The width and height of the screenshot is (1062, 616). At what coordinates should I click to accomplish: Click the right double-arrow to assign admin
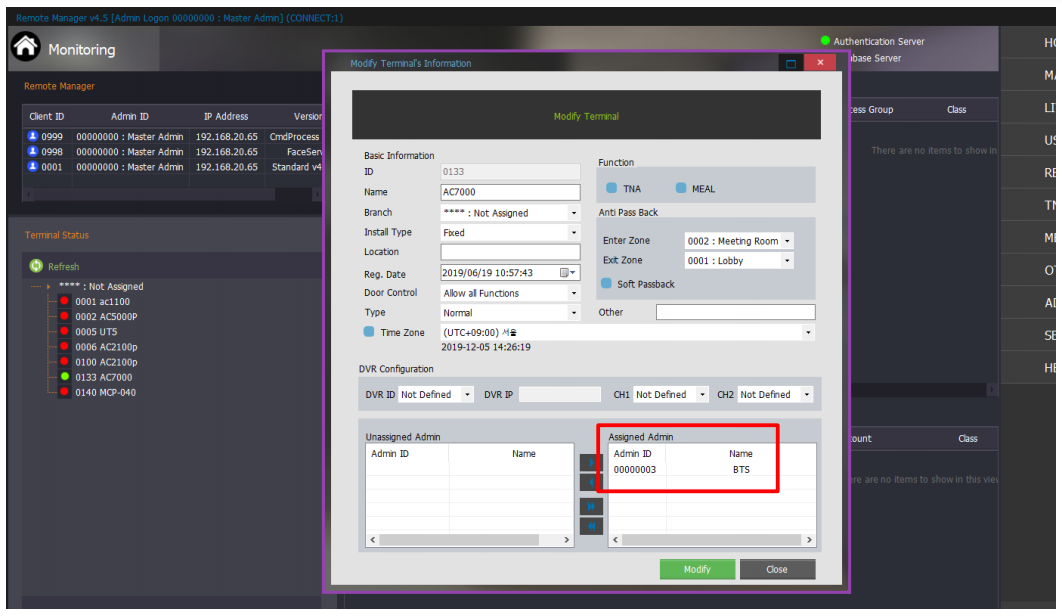tap(592, 506)
